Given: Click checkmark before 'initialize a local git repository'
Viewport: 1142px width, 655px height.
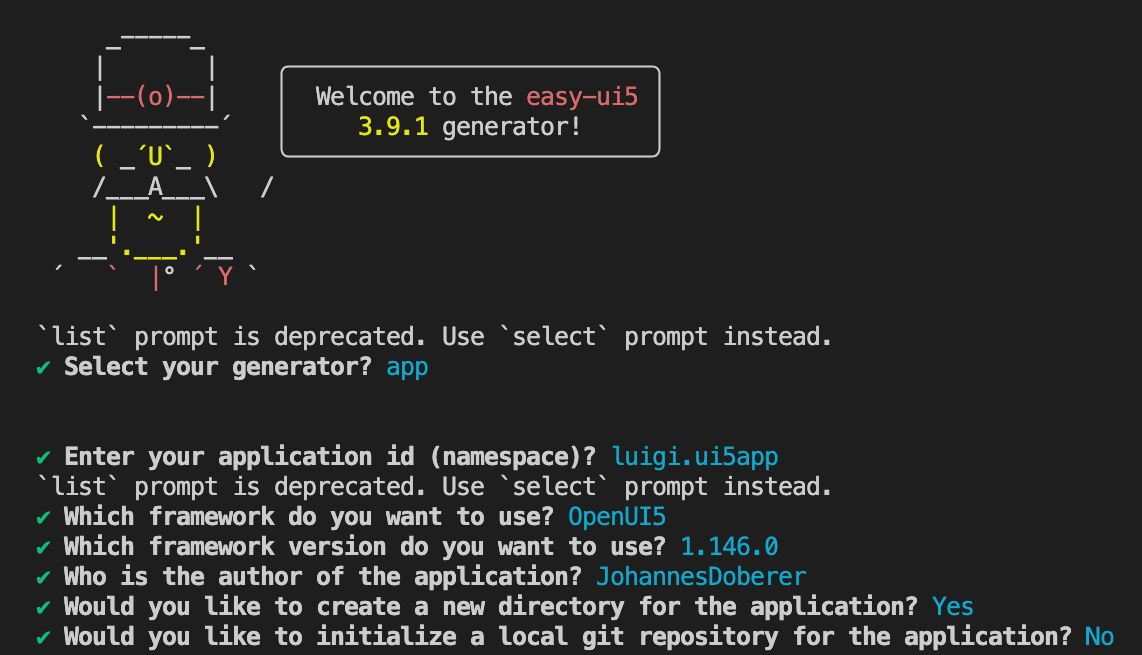Looking at the screenshot, I should pos(43,638).
